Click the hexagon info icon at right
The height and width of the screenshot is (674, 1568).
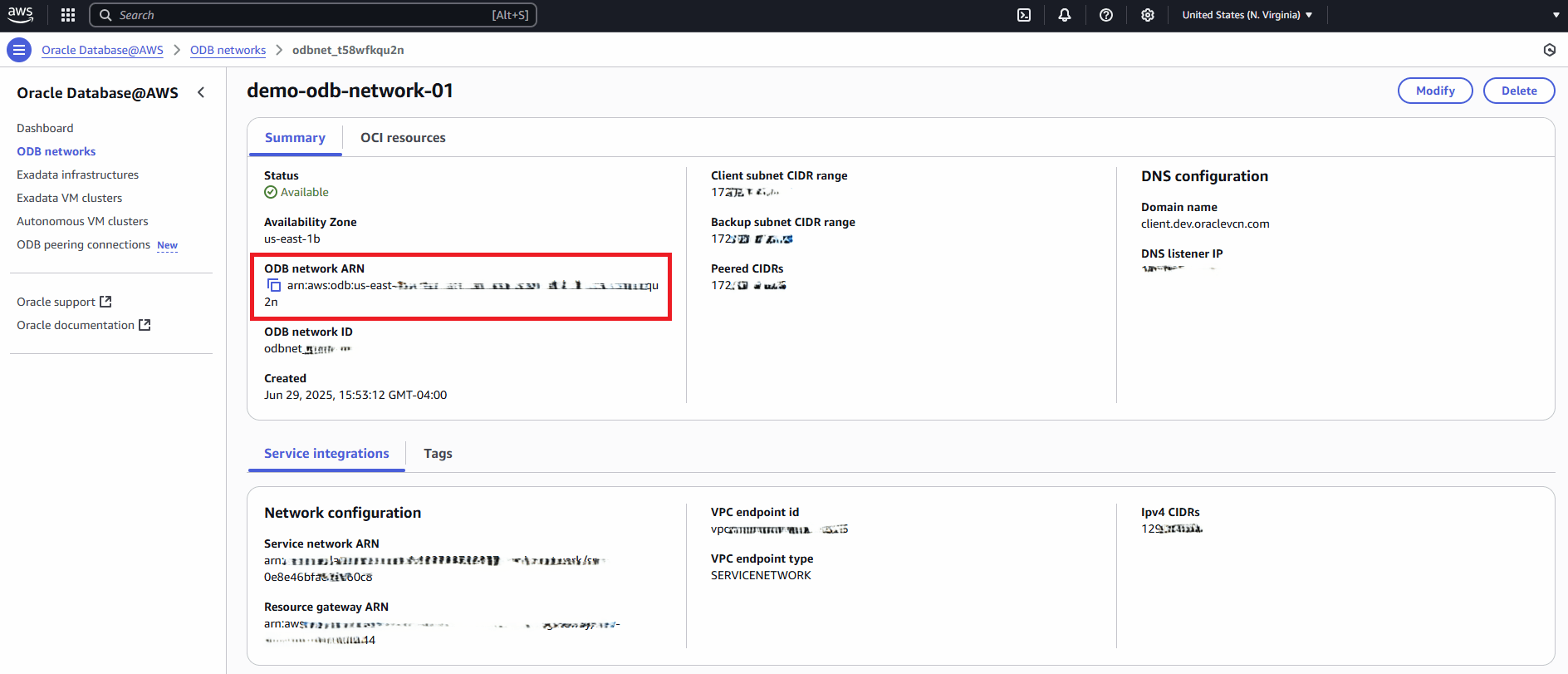(1549, 50)
